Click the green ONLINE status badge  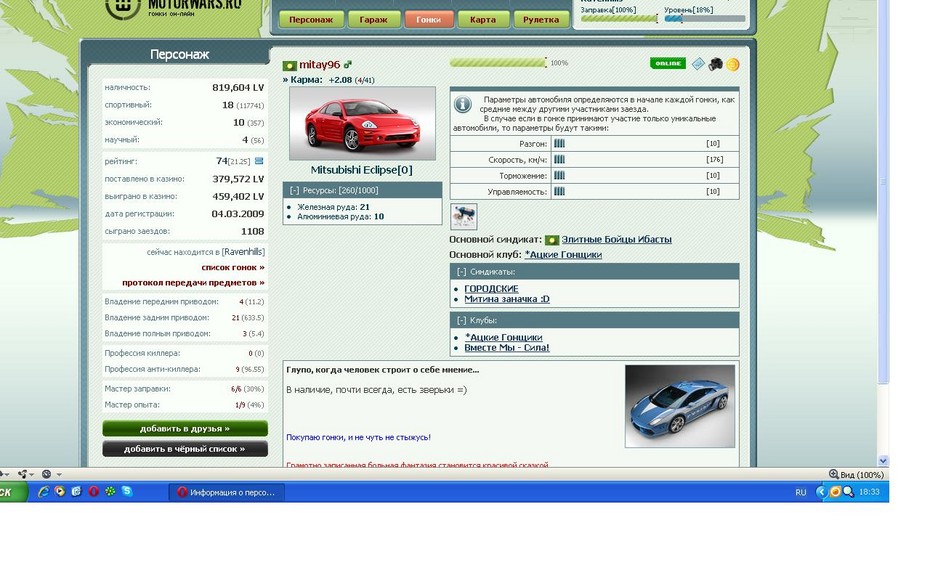click(668, 63)
